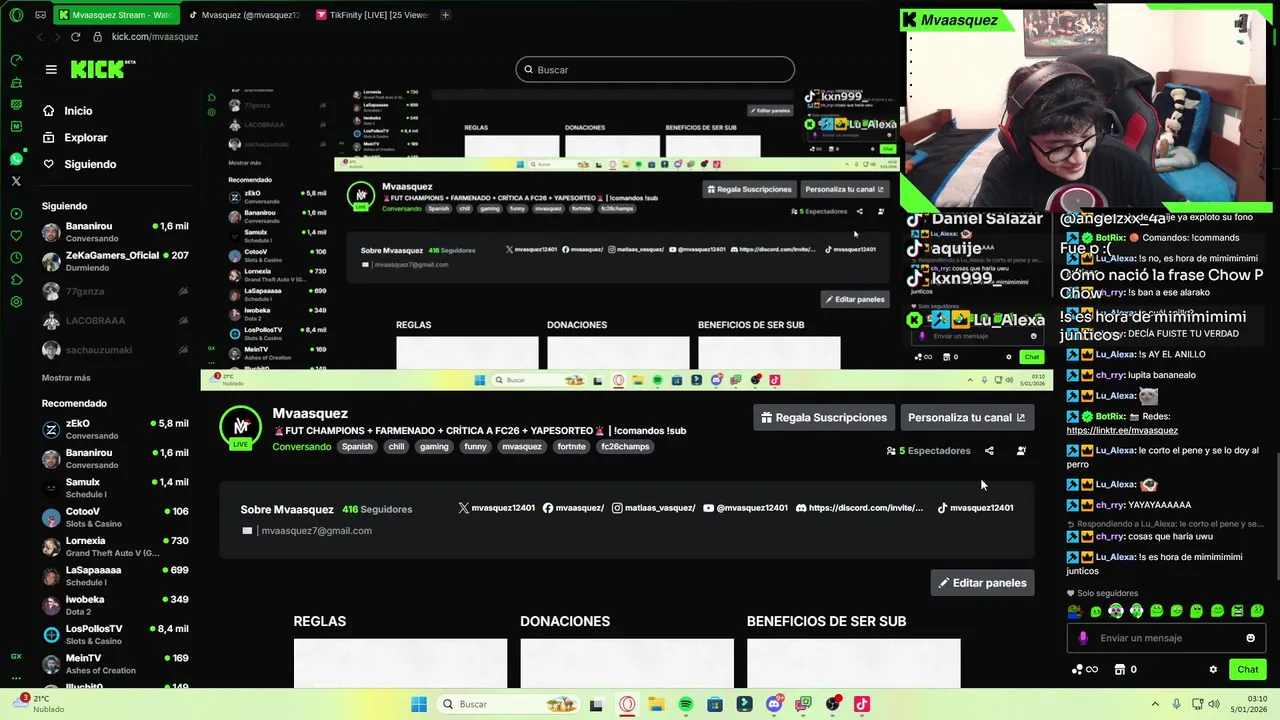Click the icon right of the share icon
This screenshot has height=720, width=1280.
click(x=1021, y=451)
